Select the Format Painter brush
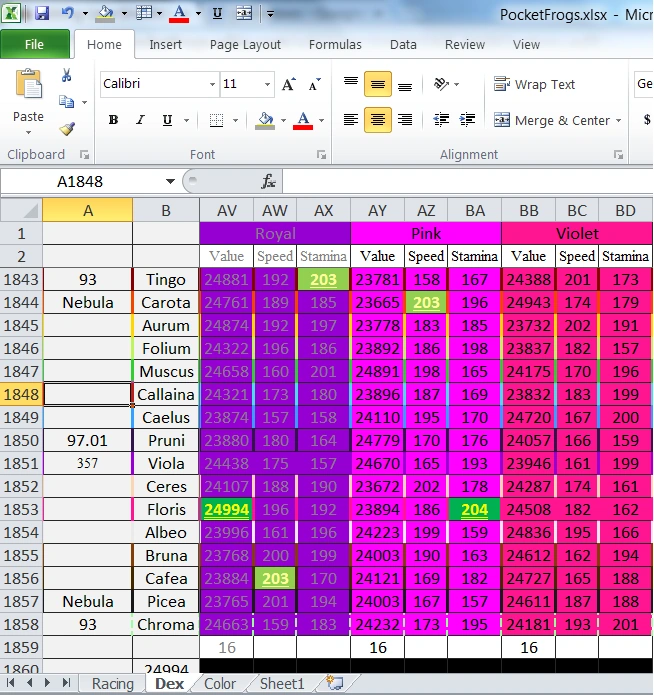This screenshot has height=695, width=654. (67, 129)
